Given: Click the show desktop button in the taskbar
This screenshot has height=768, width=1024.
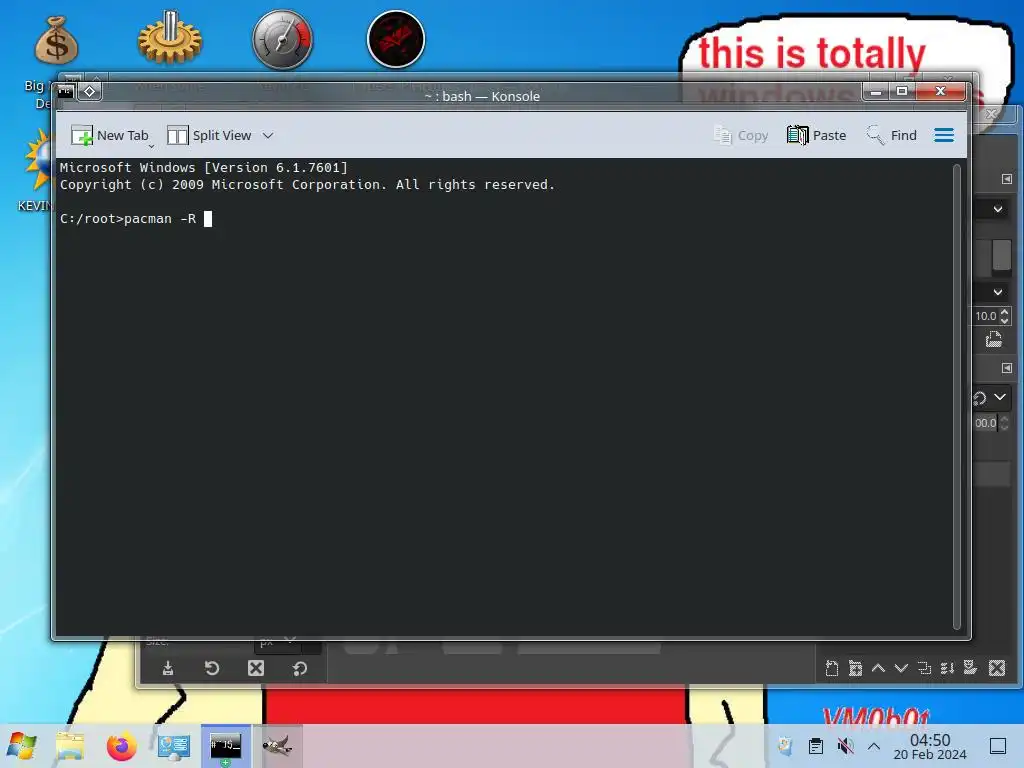Looking at the screenshot, I should (x=998, y=746).
